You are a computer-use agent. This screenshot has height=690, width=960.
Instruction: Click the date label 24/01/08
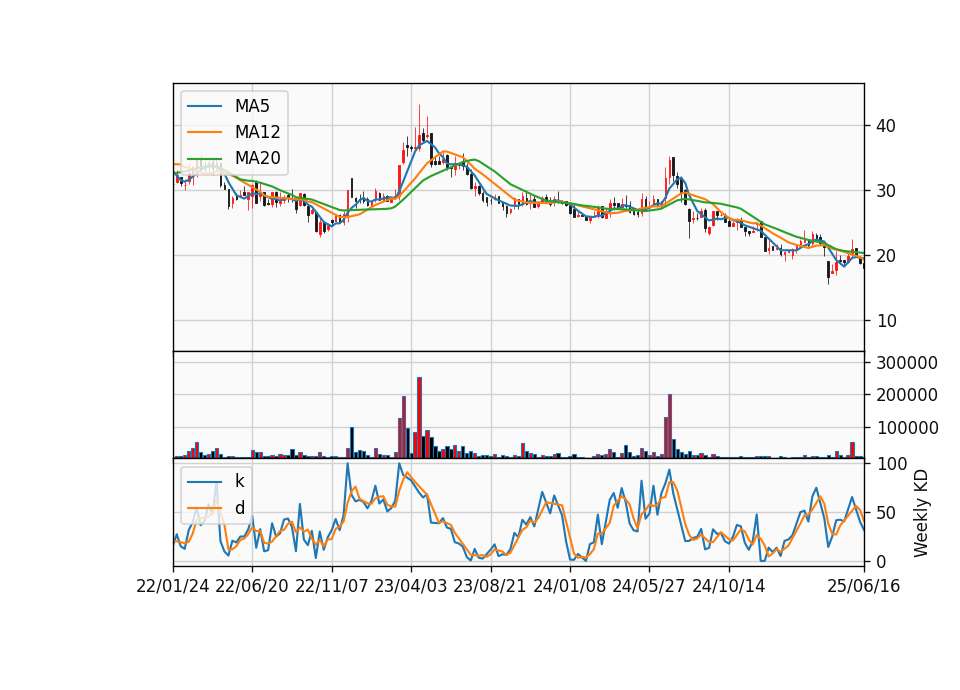(x=569, y=586)
